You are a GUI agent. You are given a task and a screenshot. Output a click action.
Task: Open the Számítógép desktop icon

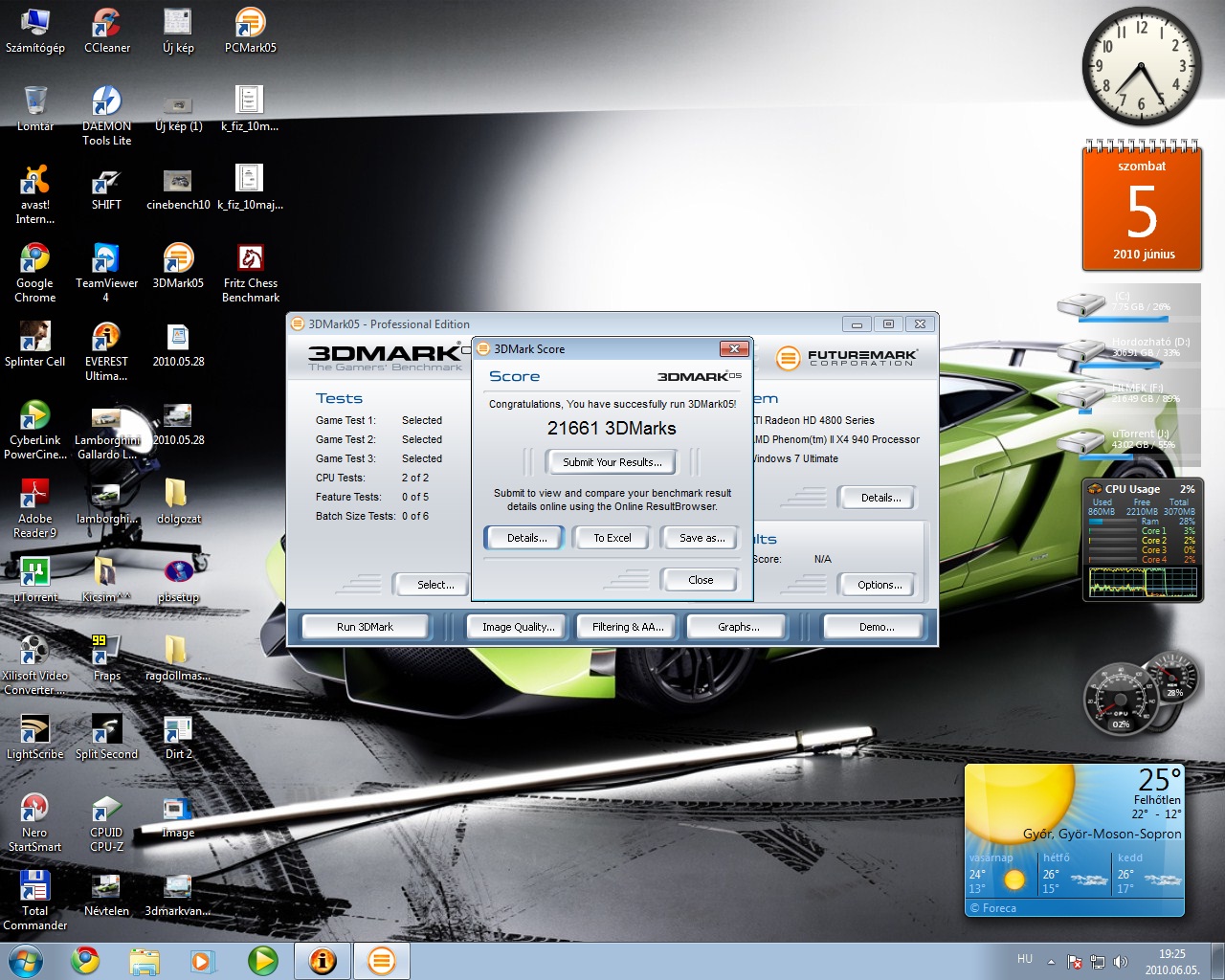point(35,30)
